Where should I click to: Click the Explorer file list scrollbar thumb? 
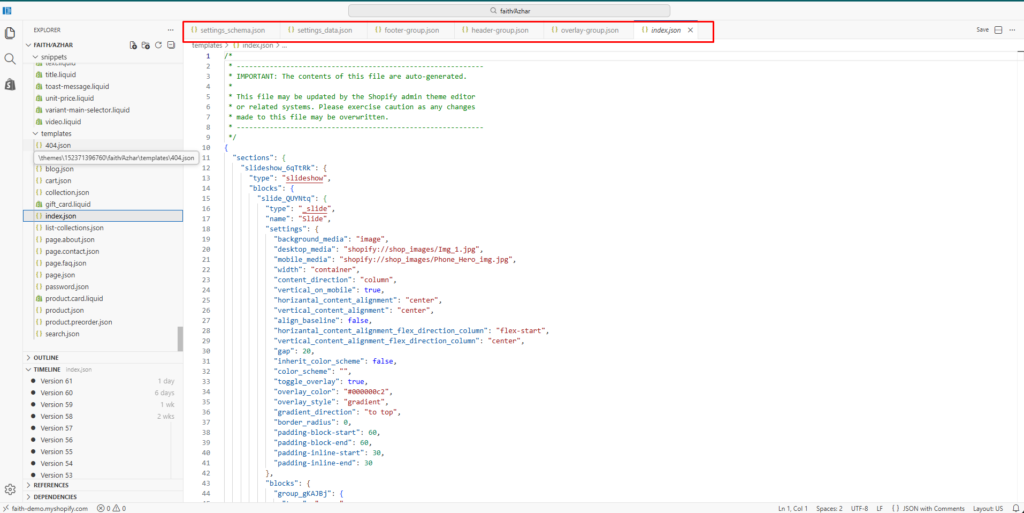180,339
